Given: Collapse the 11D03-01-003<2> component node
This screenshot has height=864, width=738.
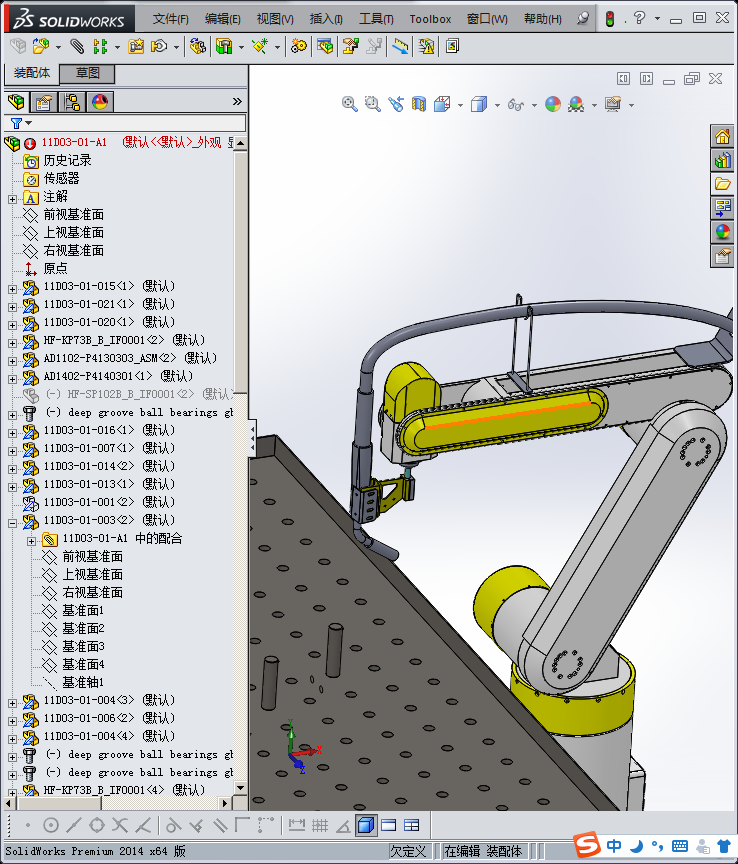Looking at the screenshot, I should pos(13,523).
